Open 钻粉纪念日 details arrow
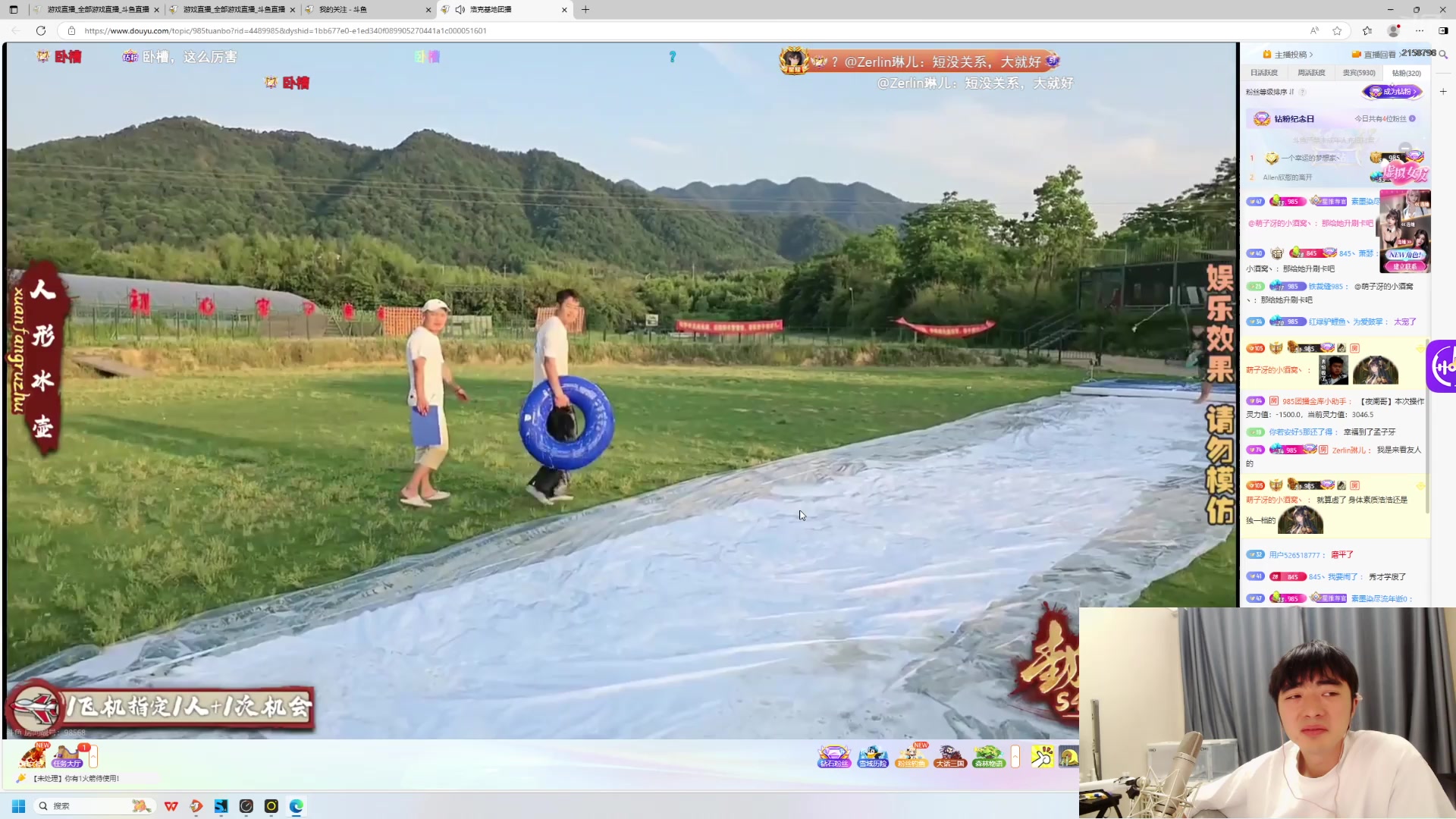 point(1412,119)
